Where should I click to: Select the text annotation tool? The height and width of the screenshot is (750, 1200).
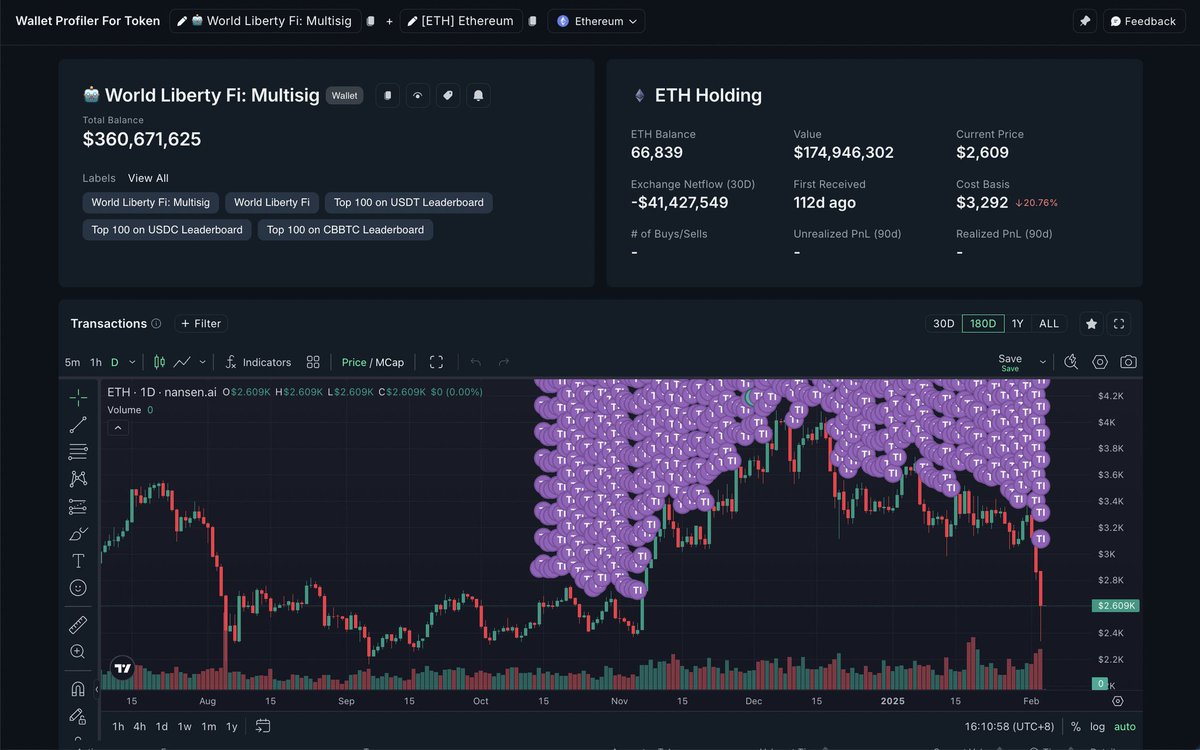click(78, 561)
